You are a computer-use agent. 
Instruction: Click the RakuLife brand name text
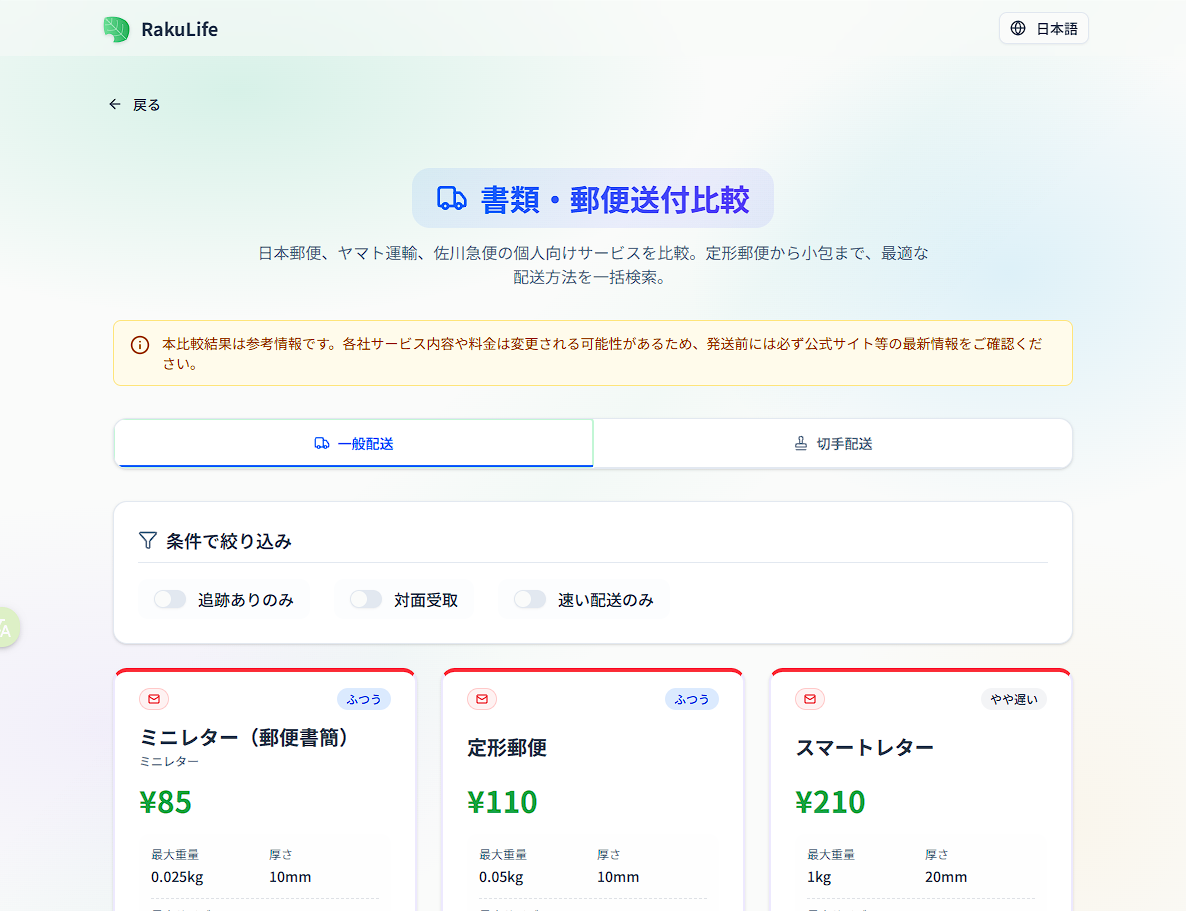coord(179,29)
